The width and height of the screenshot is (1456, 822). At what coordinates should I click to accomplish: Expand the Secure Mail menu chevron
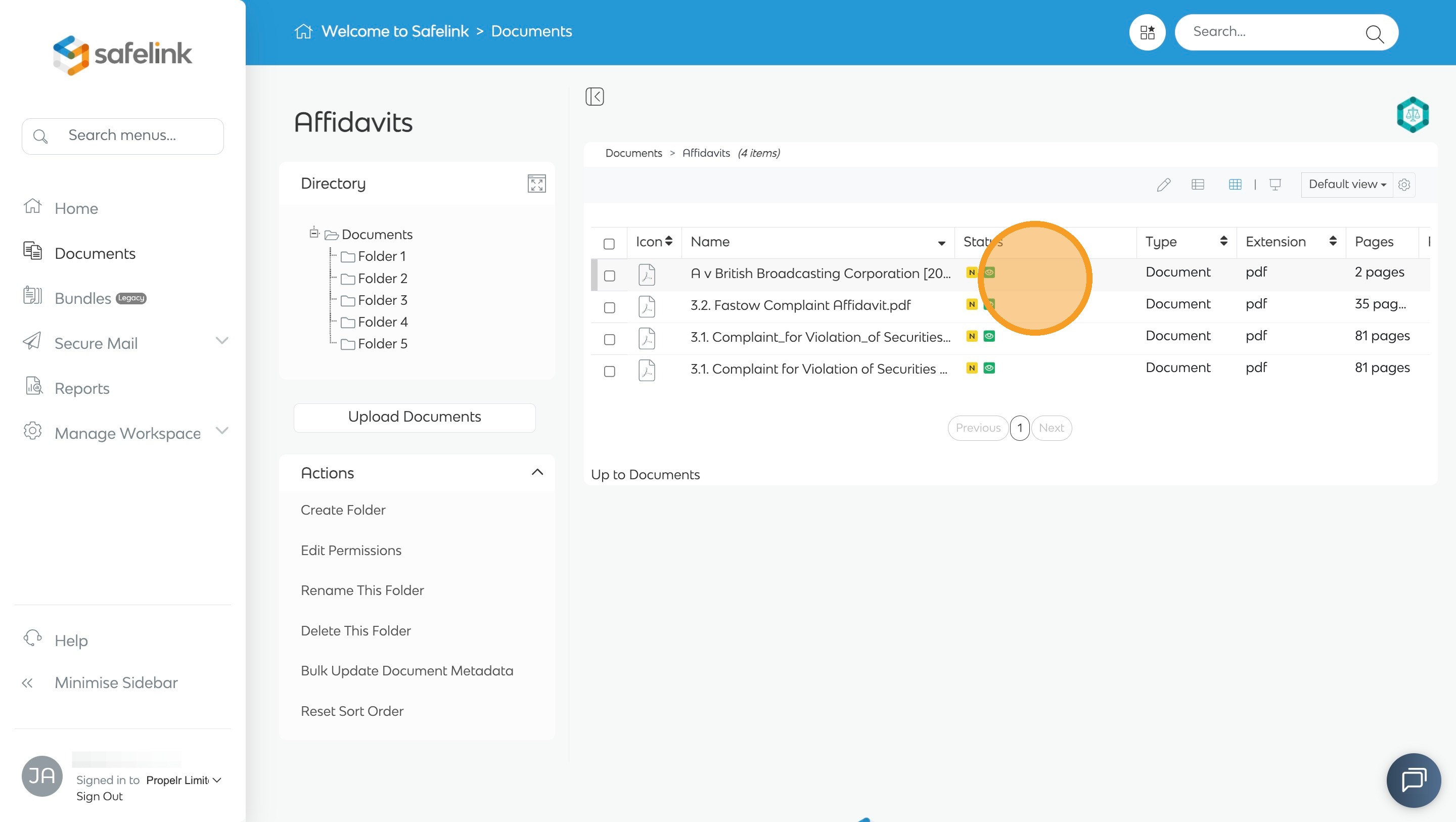point(221,341)
